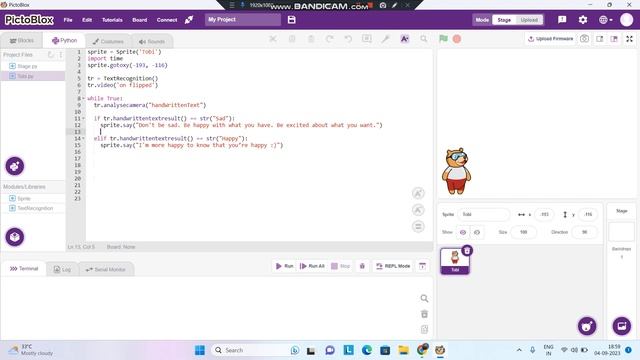Click the refresh icon in Project Files header
This screenshot has height=360, width=640.
tap(51, 54)
